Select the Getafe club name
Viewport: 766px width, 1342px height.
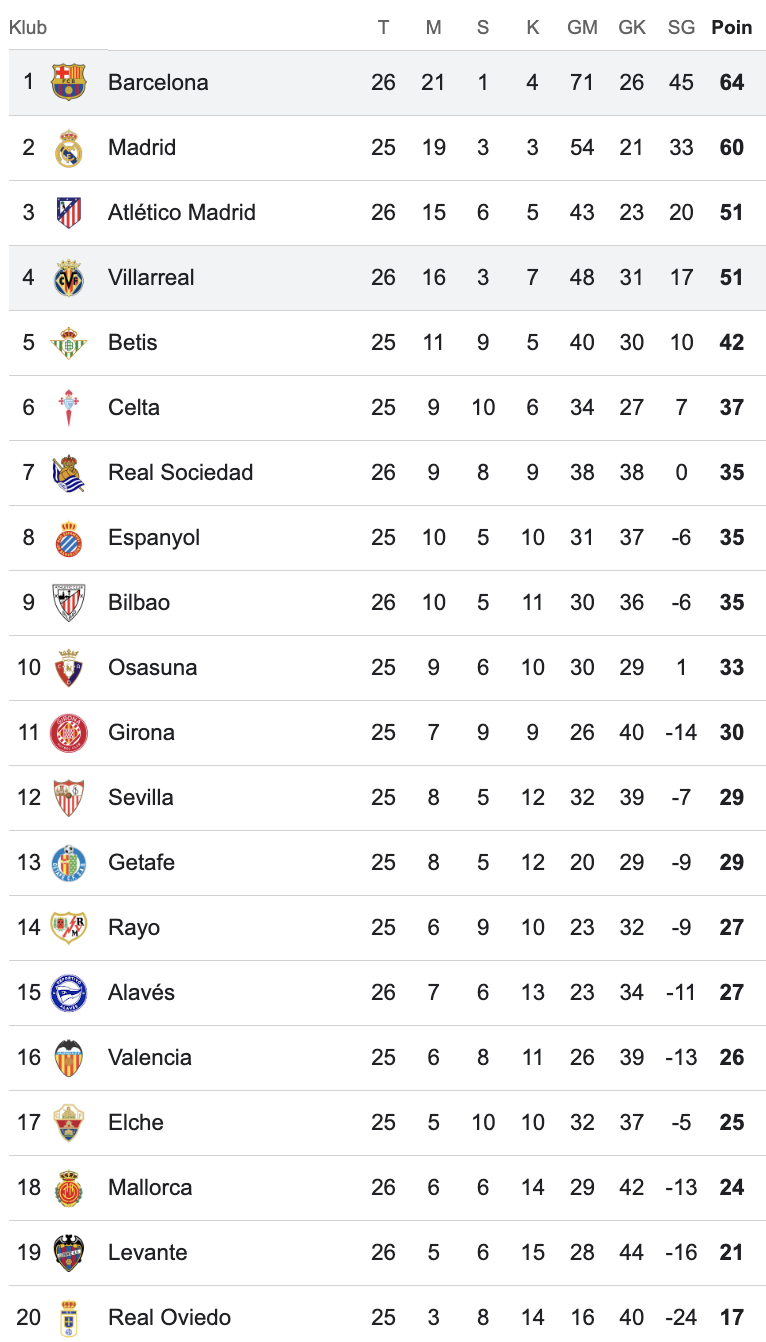click(142, 862)
